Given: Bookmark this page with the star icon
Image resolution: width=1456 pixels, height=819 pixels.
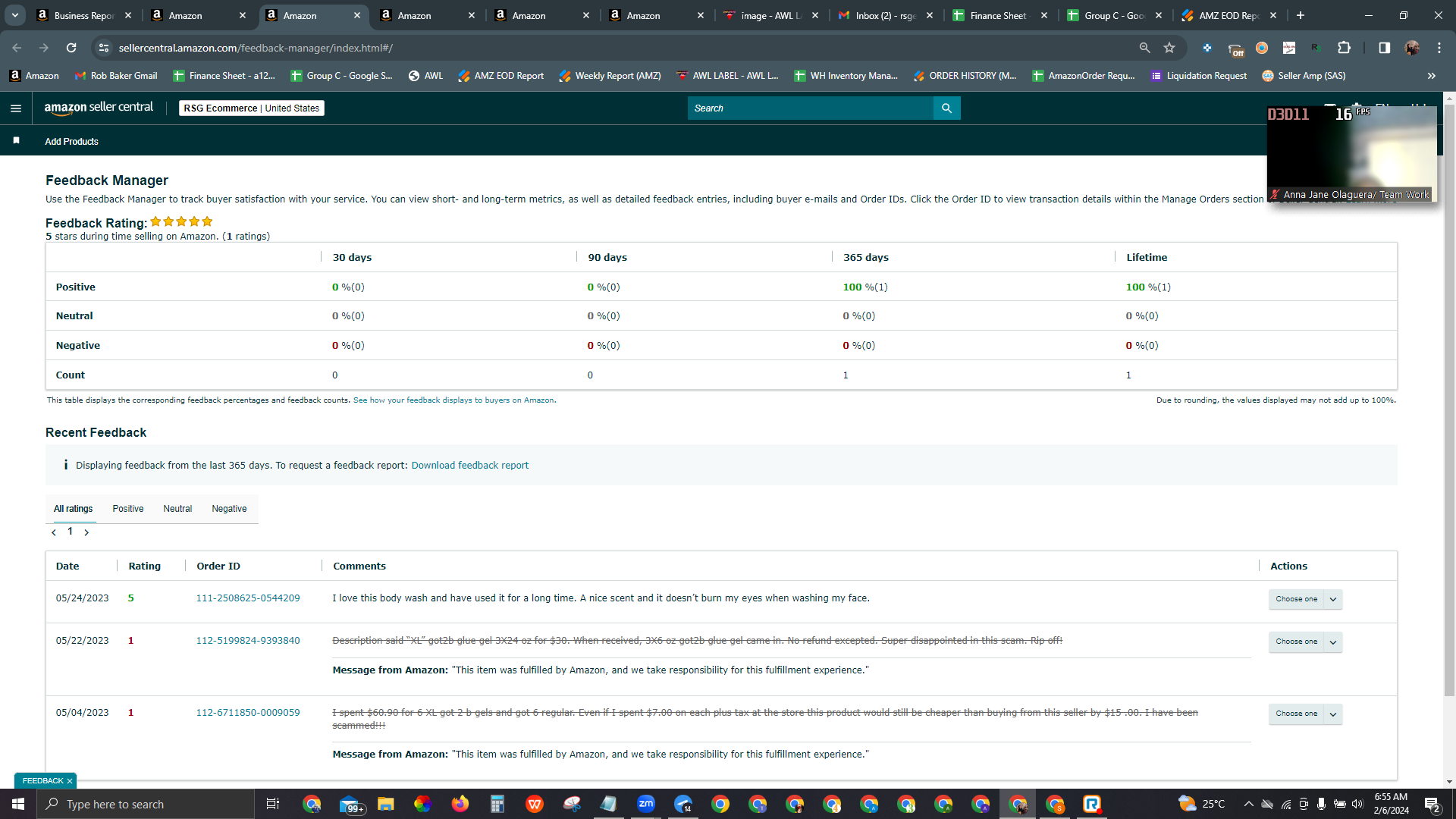Looking at the screenshot, I should click(1169, 48).
